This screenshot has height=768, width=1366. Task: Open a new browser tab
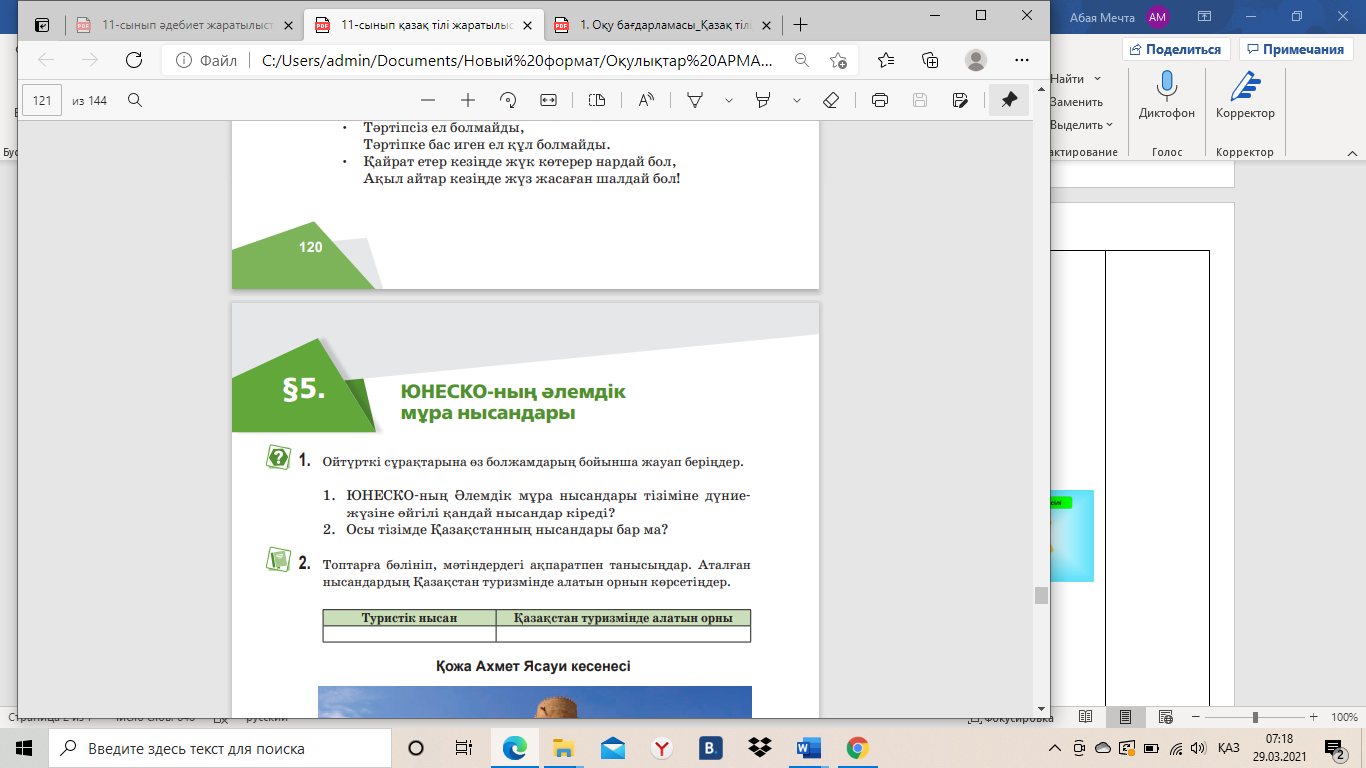[800, 25]
